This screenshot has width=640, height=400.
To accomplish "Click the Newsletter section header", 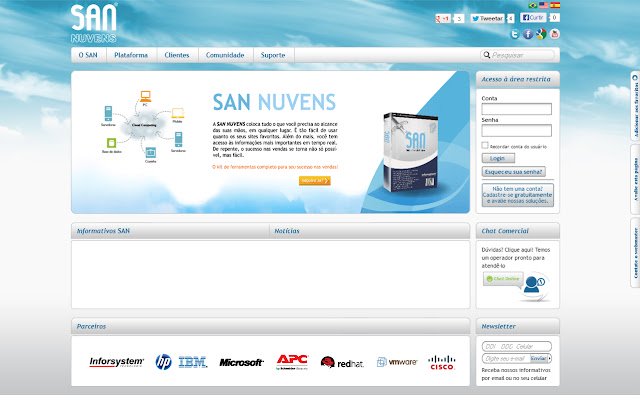I will click(518, 327).
